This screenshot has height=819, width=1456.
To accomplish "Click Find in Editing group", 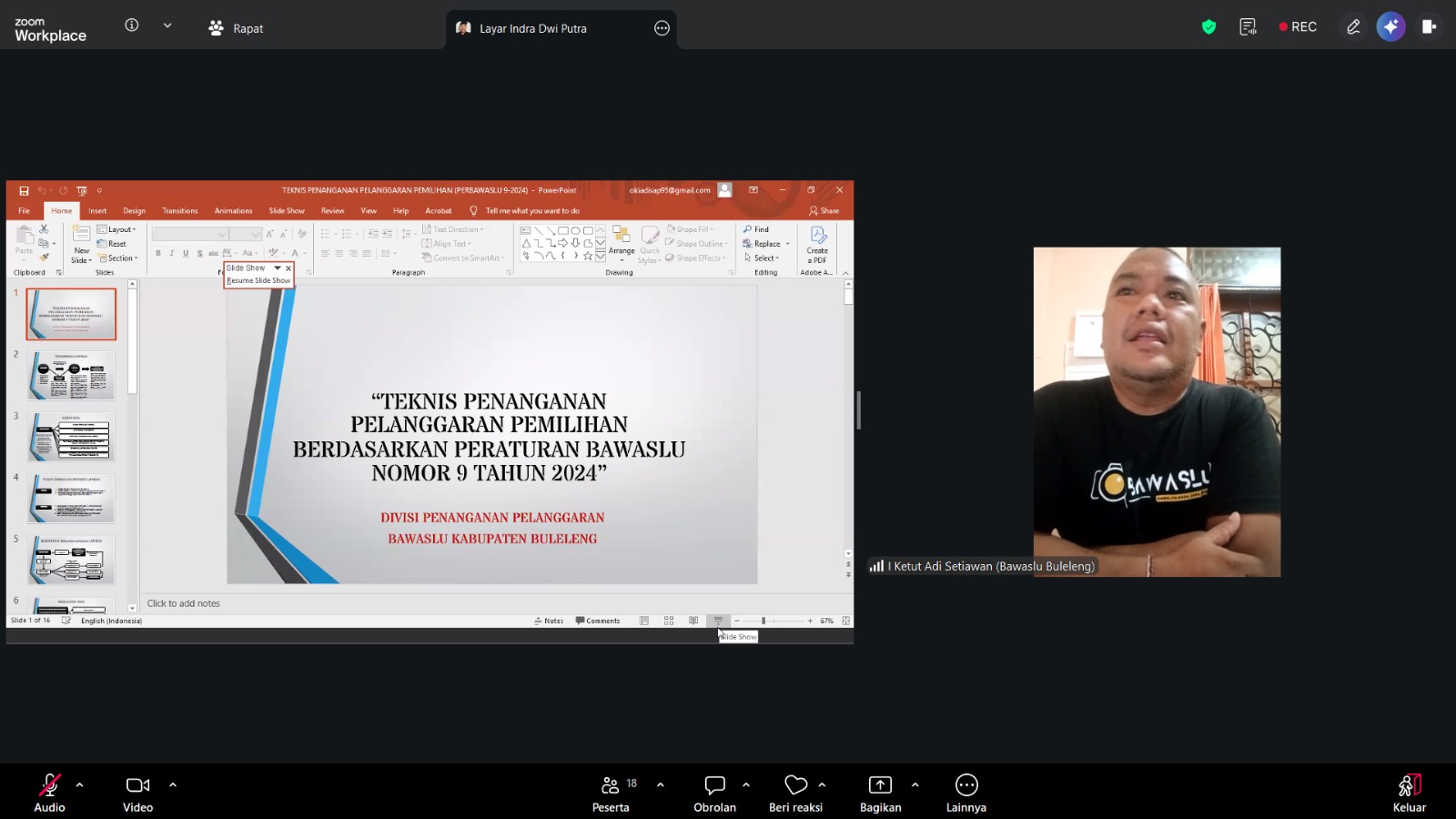I will pos(756,229).
